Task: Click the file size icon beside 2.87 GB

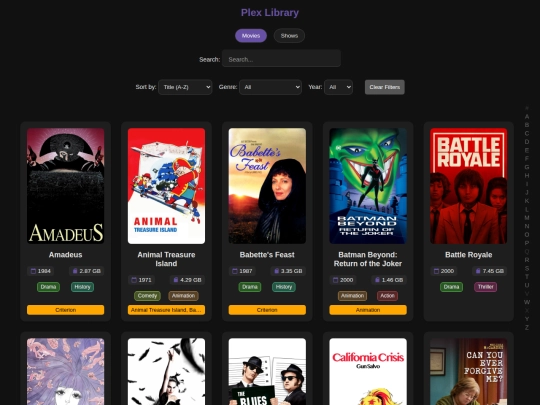Action: click(x=75, y=271)
